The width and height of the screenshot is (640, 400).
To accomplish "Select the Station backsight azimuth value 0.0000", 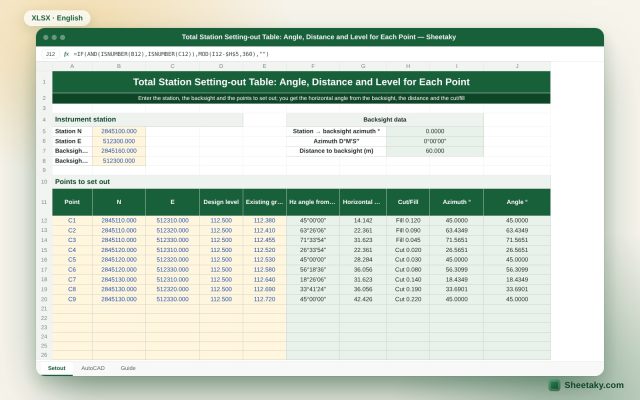I will tap(435, 131).
